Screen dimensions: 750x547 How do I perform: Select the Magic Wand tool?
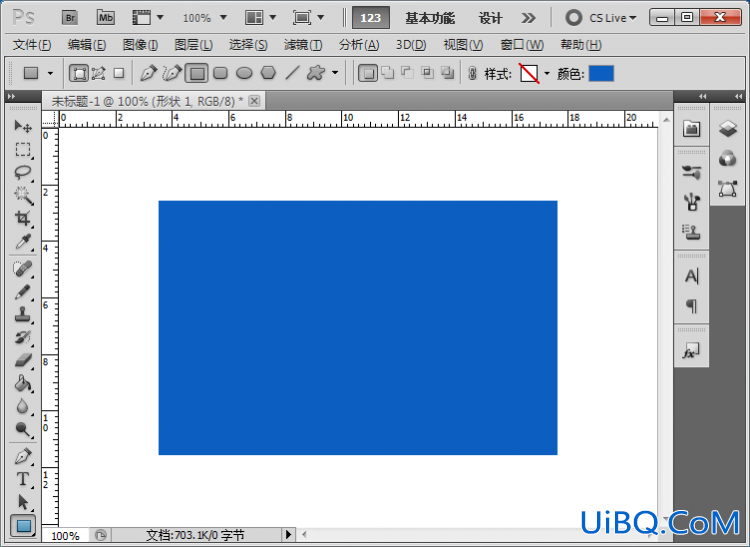point(22,196)
